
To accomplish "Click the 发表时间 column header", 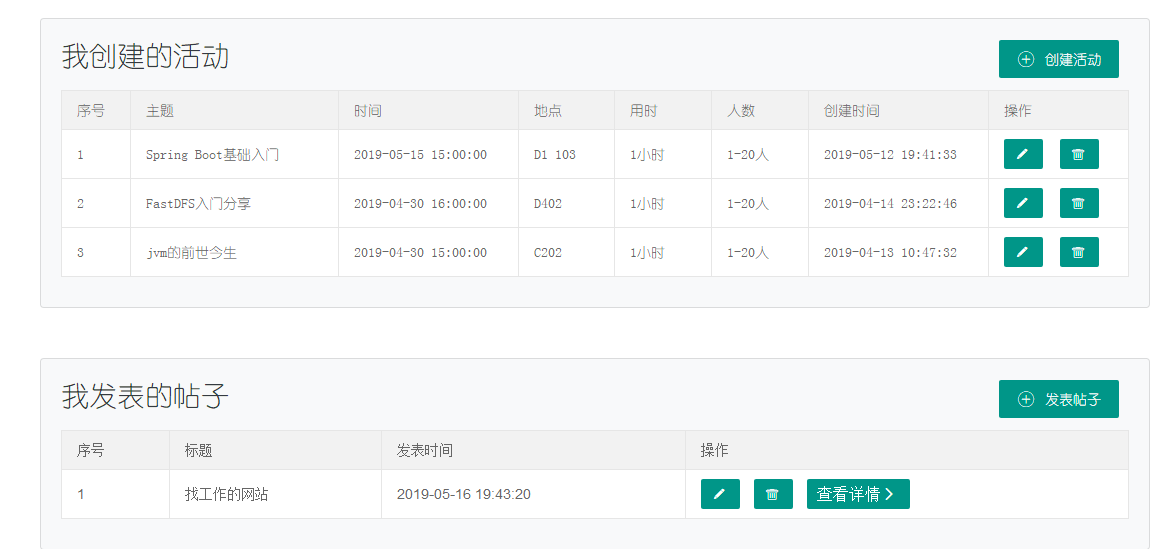I will coord(424,450).
